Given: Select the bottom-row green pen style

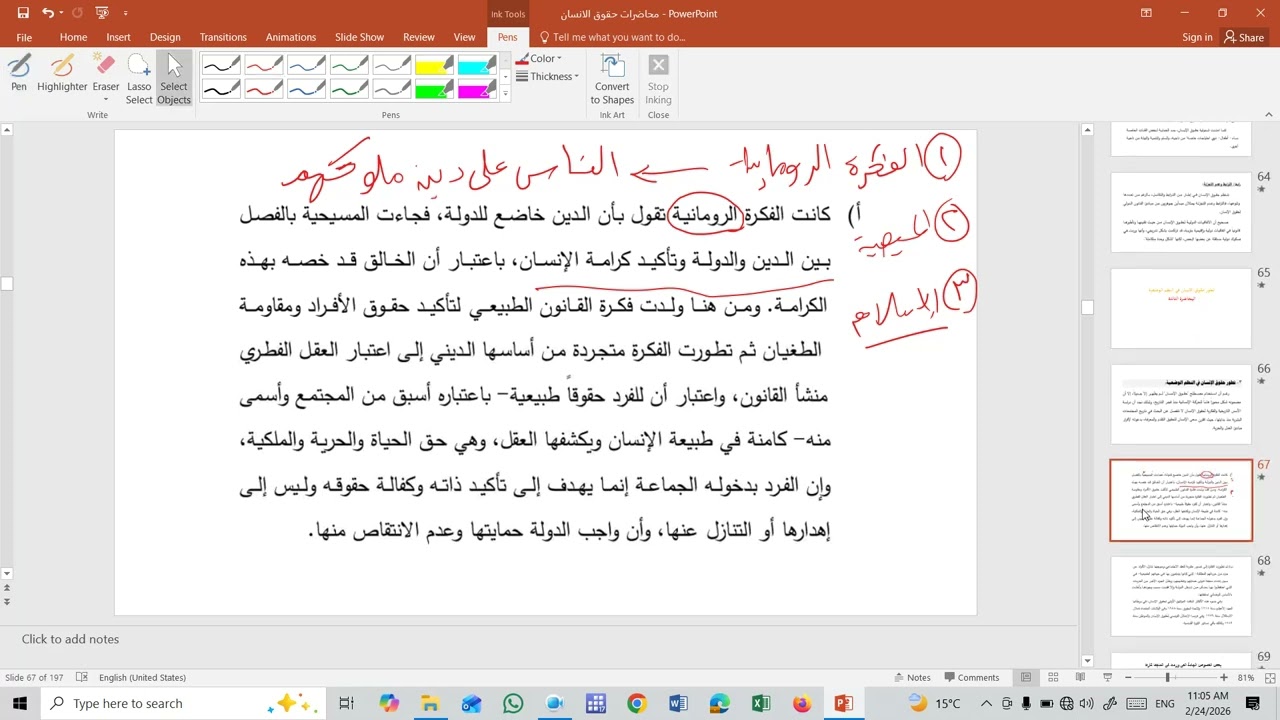Looking at the screenshot, I should pyautogui.click(x=350, y=88).
